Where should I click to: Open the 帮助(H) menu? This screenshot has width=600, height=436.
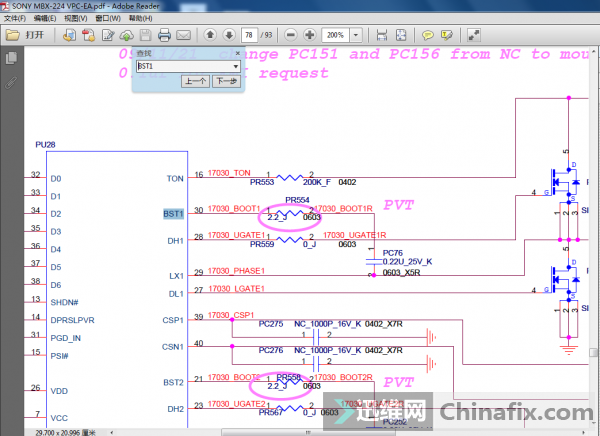pos(140,18)
